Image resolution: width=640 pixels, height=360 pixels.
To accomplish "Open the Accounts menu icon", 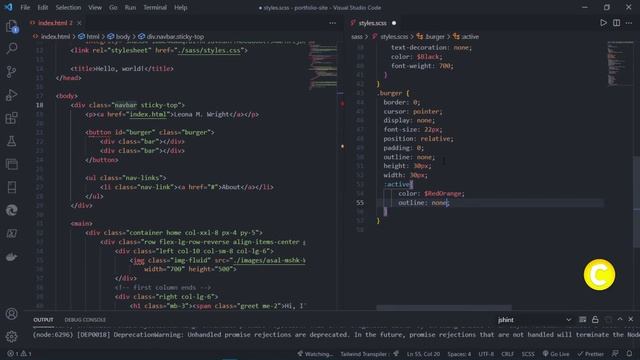I will click(11, 313).
